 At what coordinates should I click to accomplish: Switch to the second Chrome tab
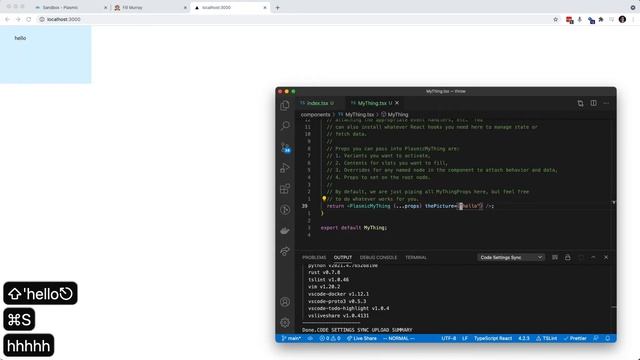point(150,8)
